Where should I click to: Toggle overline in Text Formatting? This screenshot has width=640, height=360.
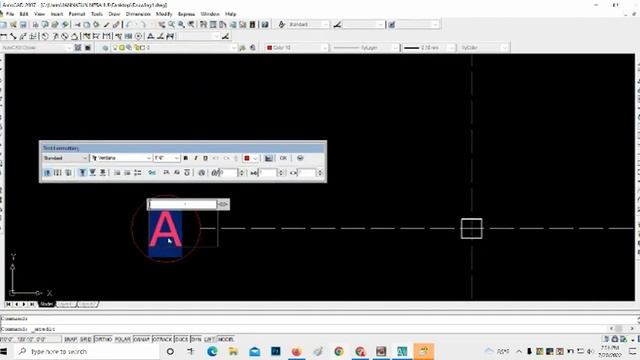(x=187, y=173)
